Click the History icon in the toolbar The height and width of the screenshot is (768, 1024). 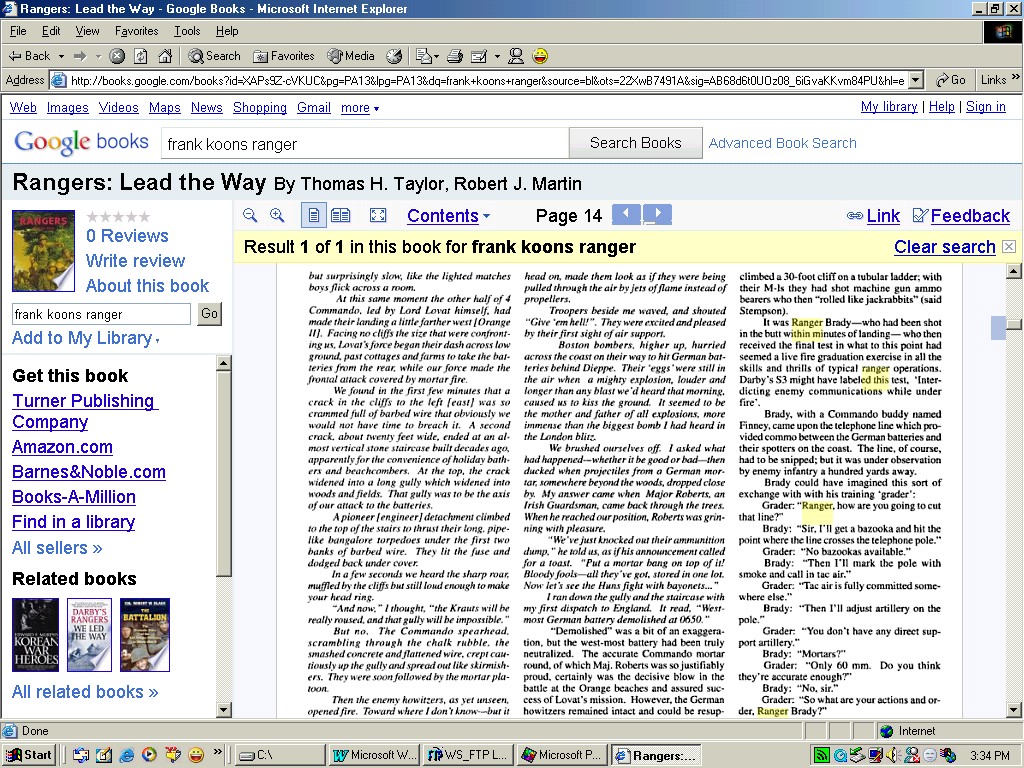(x=394, y=56)
